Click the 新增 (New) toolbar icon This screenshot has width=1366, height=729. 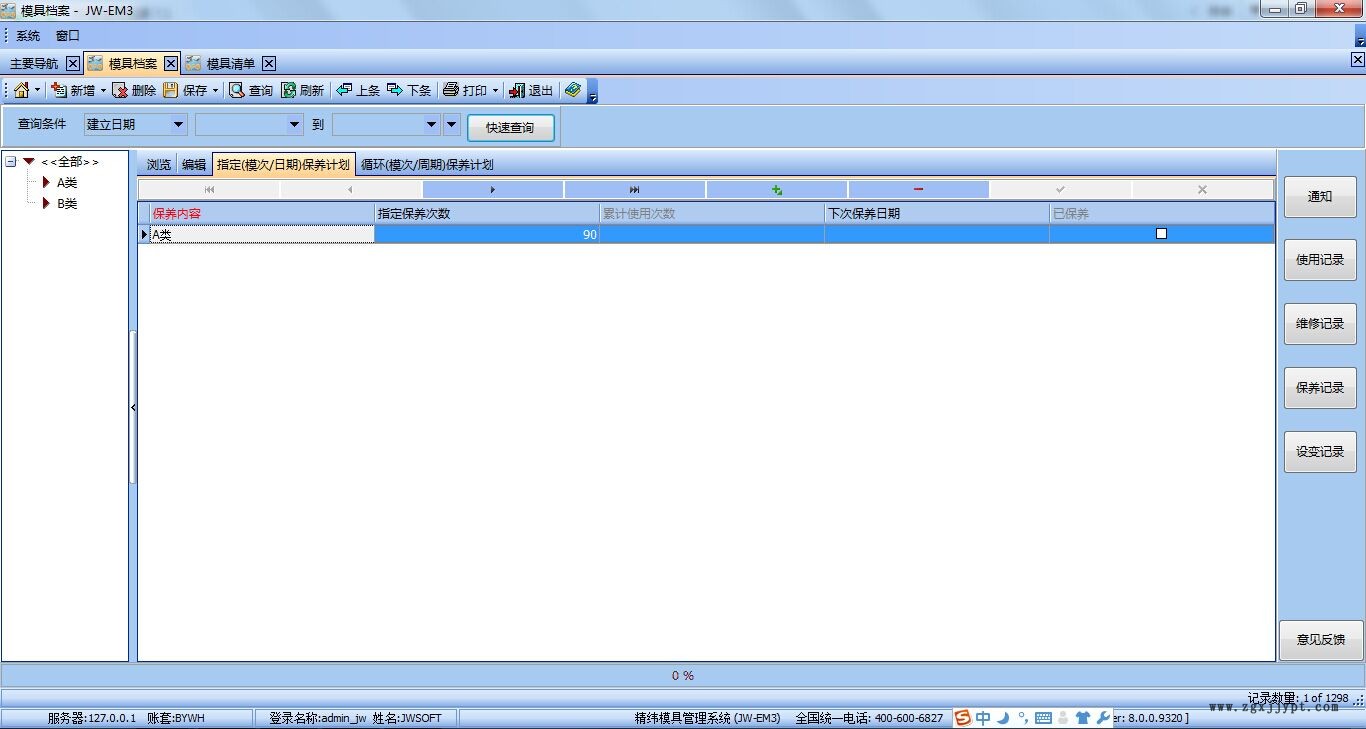pos(59,91)
